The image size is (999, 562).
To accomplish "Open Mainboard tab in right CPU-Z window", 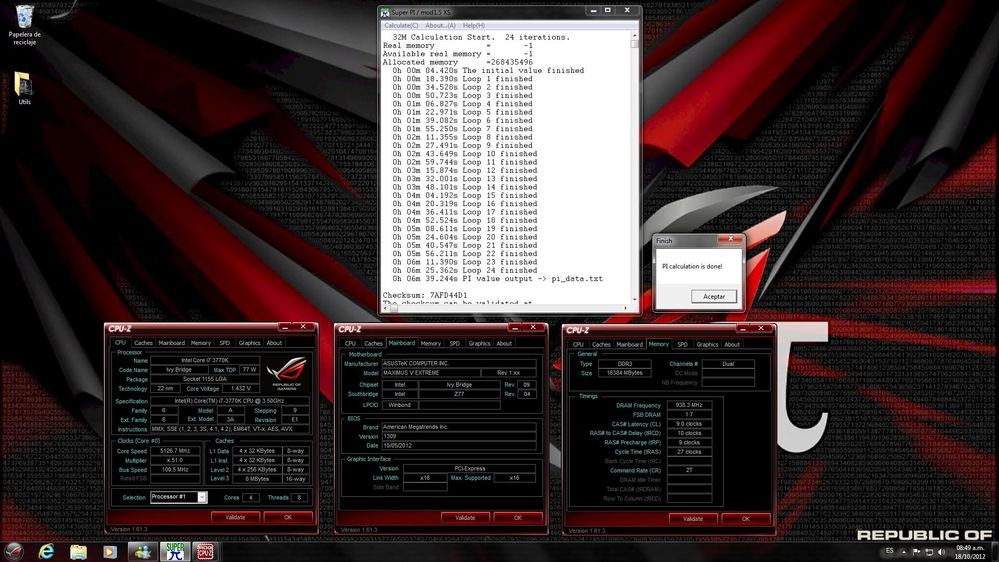I will click(x=629, y=345).
